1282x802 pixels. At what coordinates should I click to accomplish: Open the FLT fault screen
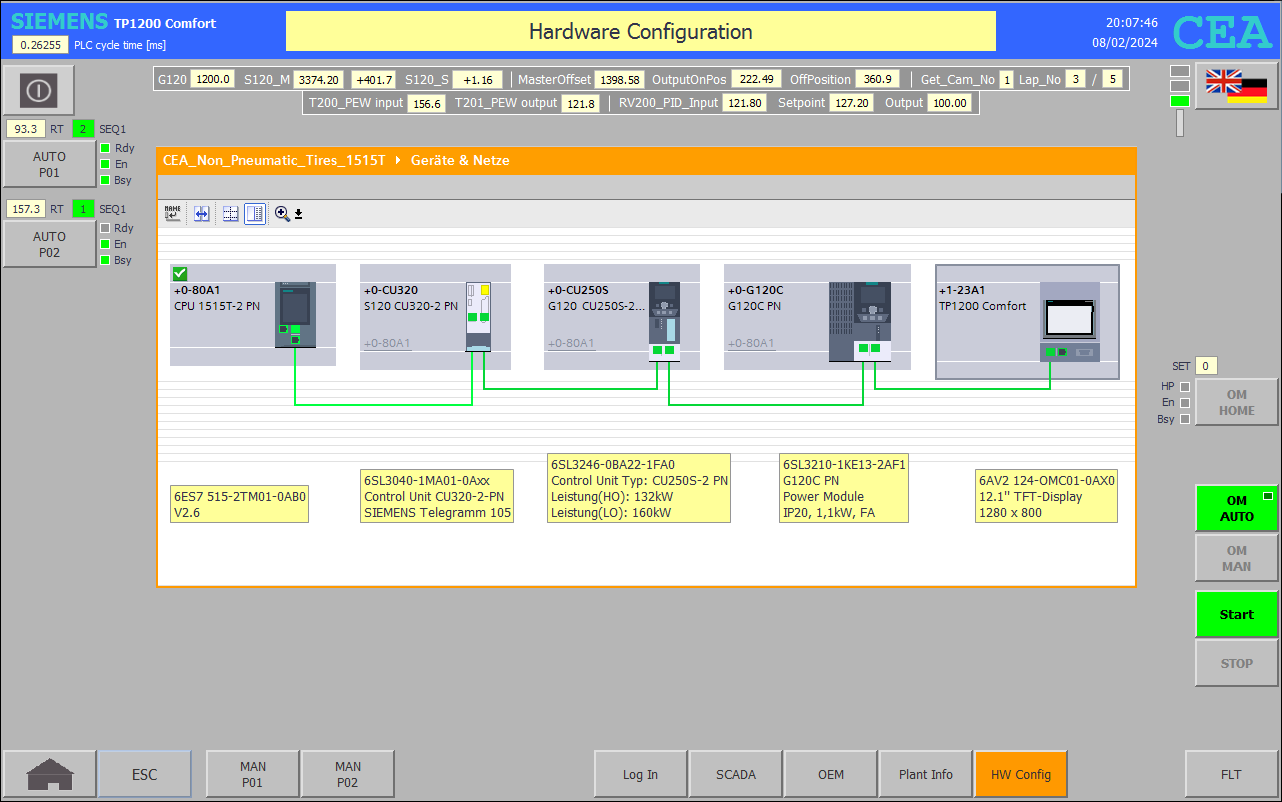coord(1231,774)
